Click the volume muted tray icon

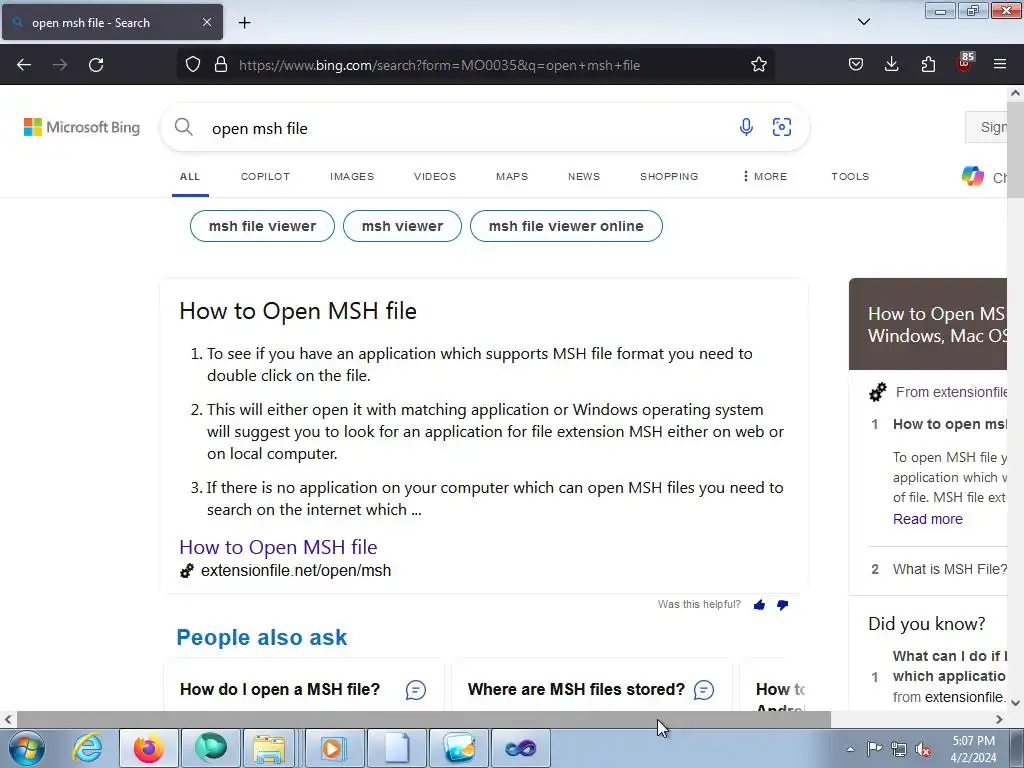[923, 750]
